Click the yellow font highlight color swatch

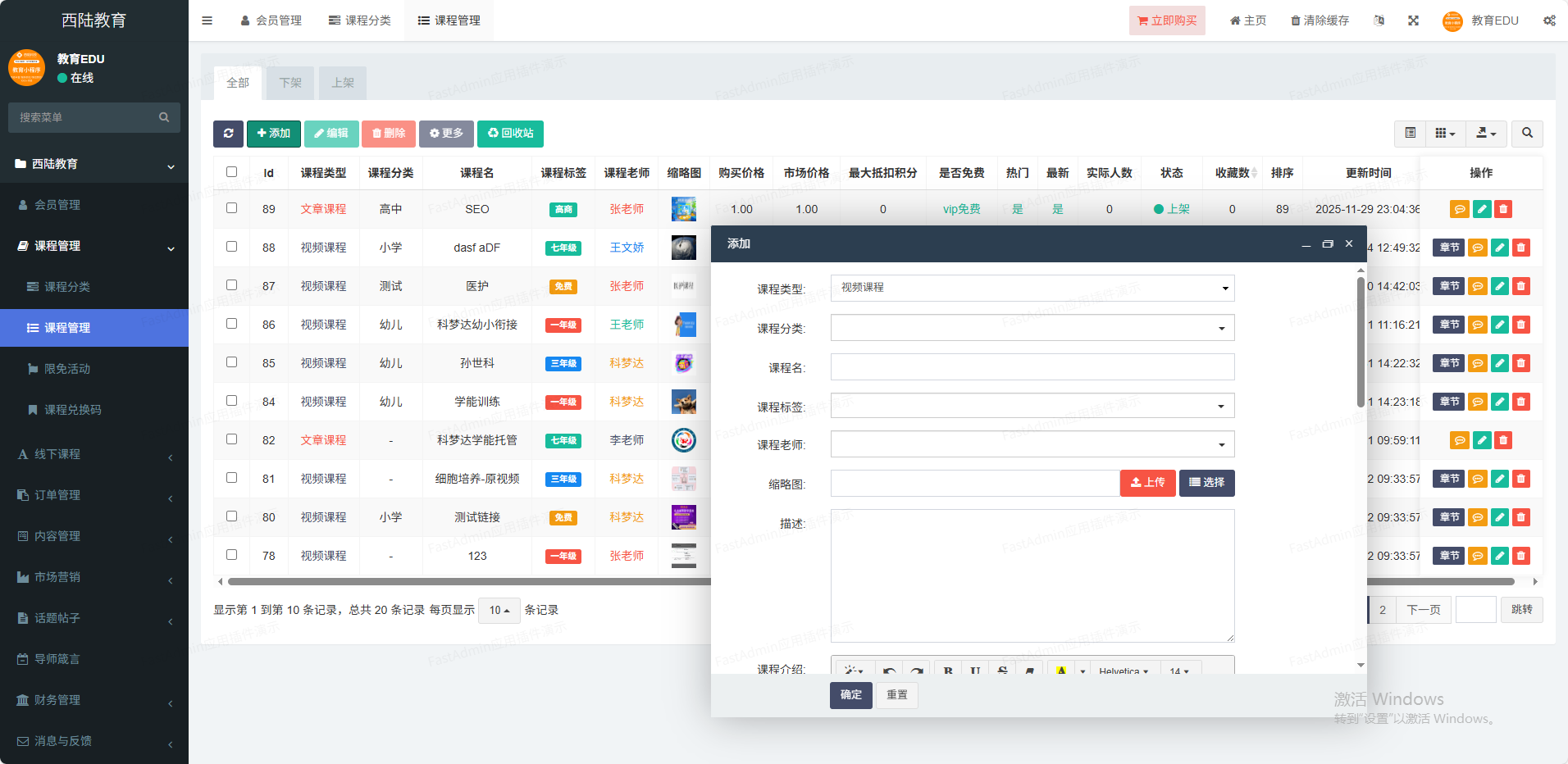1061,671
